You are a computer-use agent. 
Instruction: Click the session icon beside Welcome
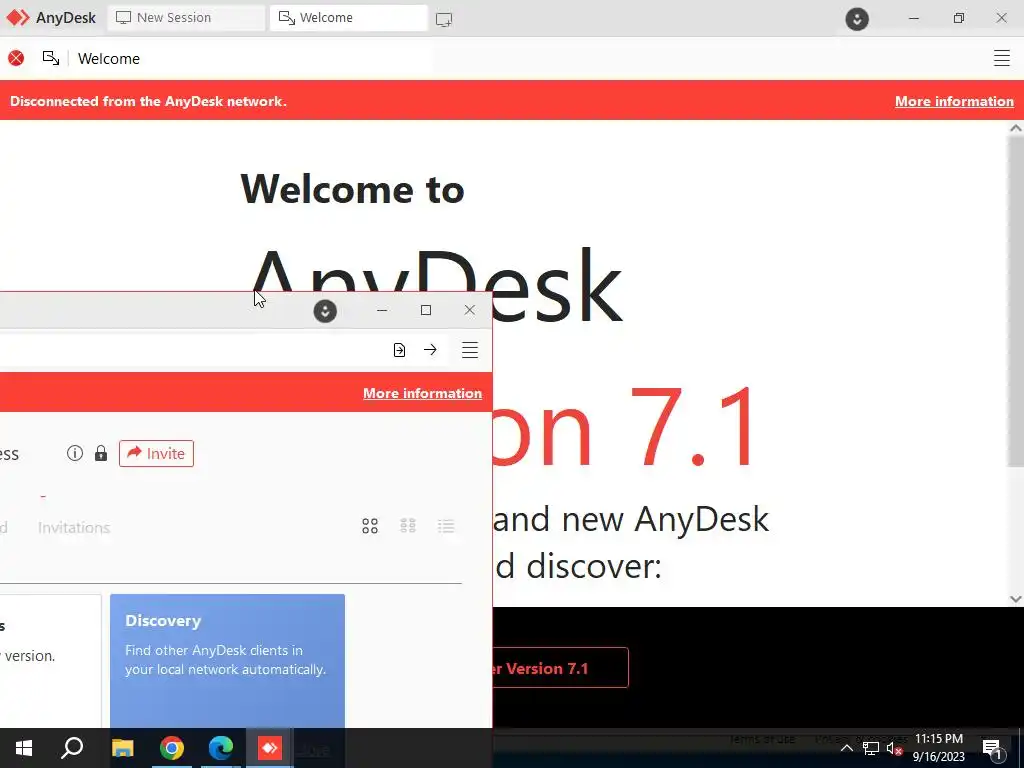tap(51, 58)
